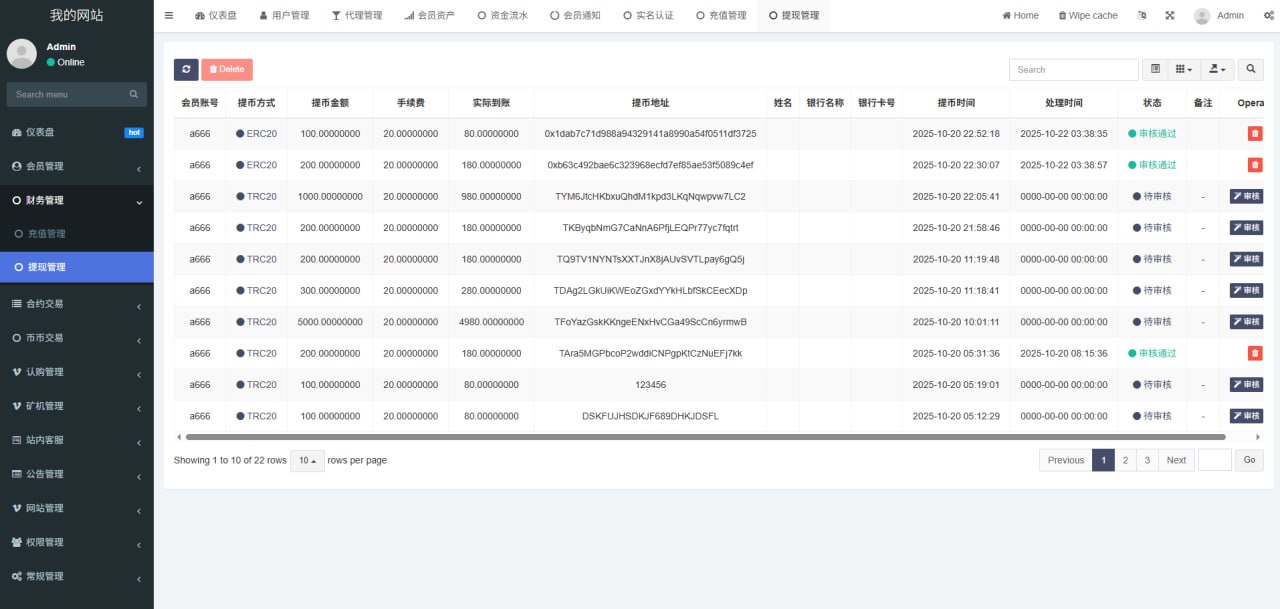Screen dimensions: 1280x609
Task: Open the settings gears icon at top-right
Action: coord(1265,15)
